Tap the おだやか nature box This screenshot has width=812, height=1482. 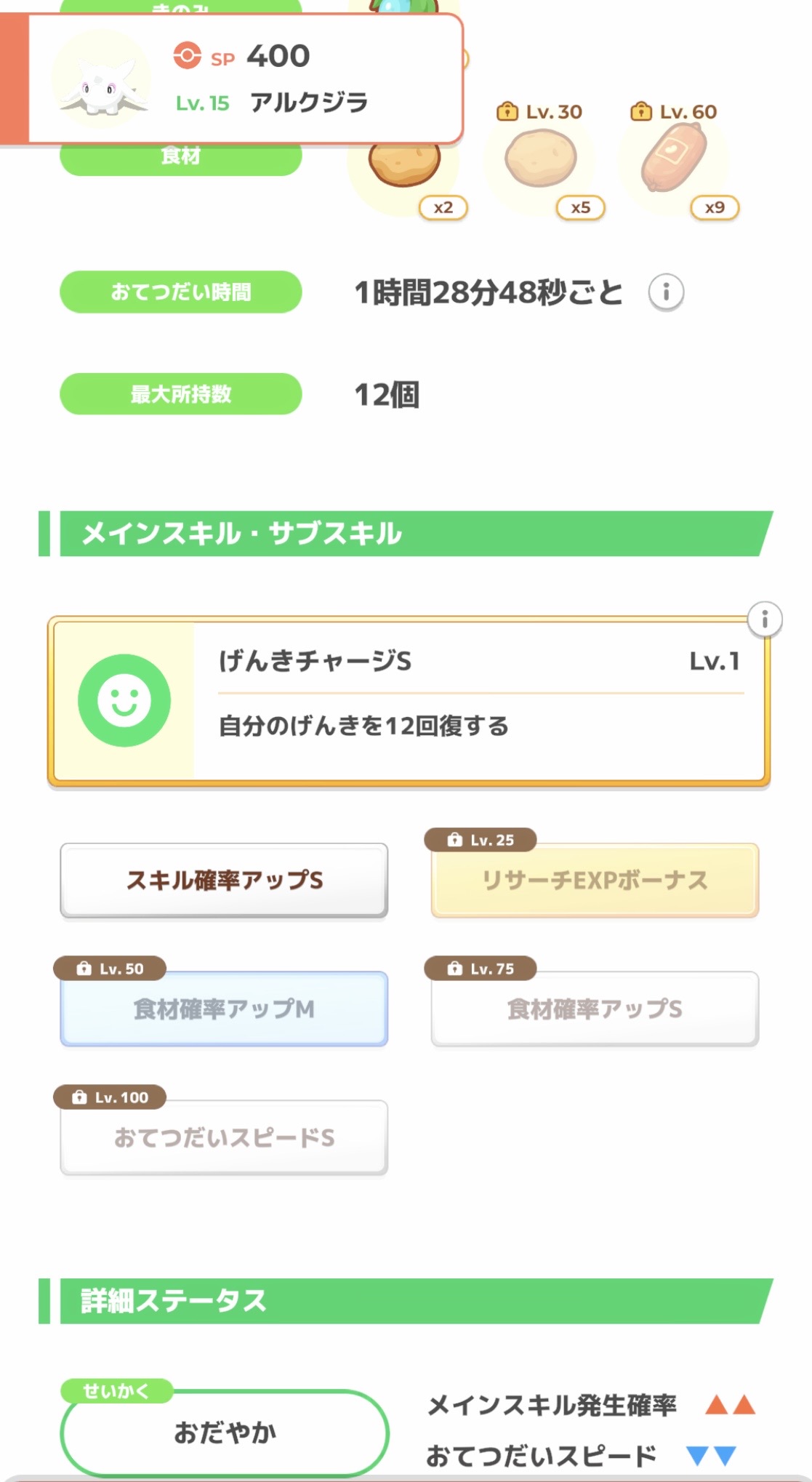(225, 1433)
